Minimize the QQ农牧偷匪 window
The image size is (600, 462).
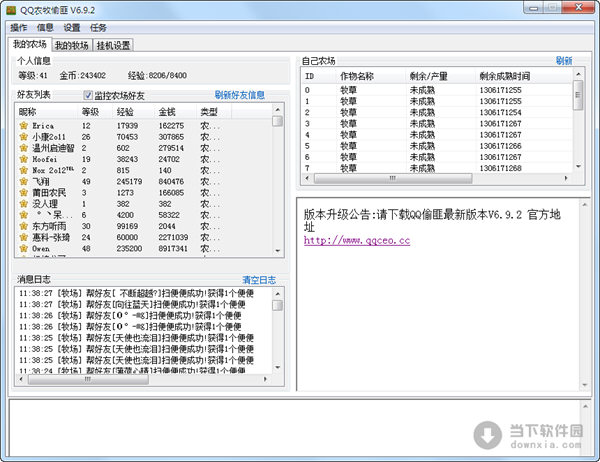point(533,8)
